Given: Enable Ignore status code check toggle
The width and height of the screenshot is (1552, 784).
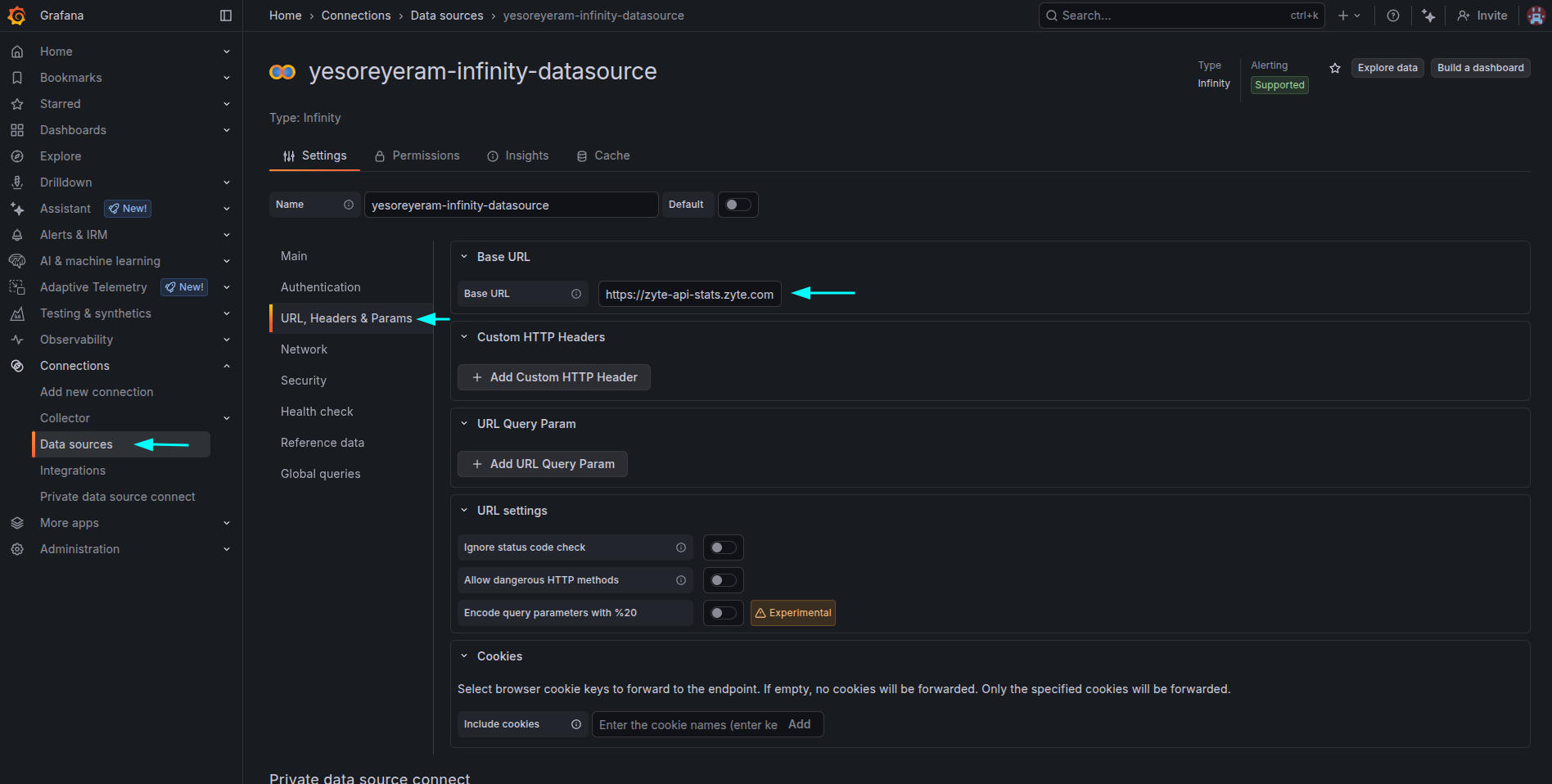Looking at the screenshot, I should click(x=723, y=547).
